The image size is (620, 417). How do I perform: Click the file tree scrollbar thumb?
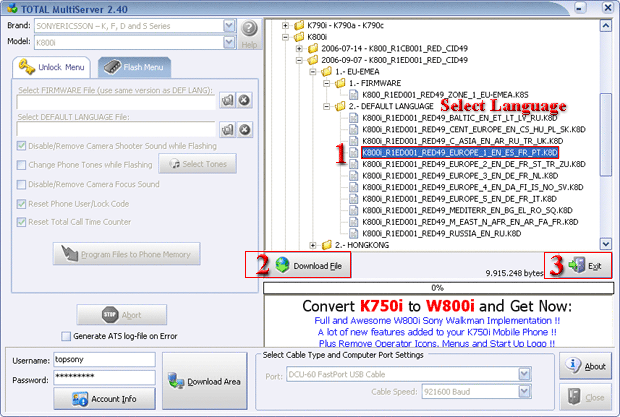click(x=605, y=134)
